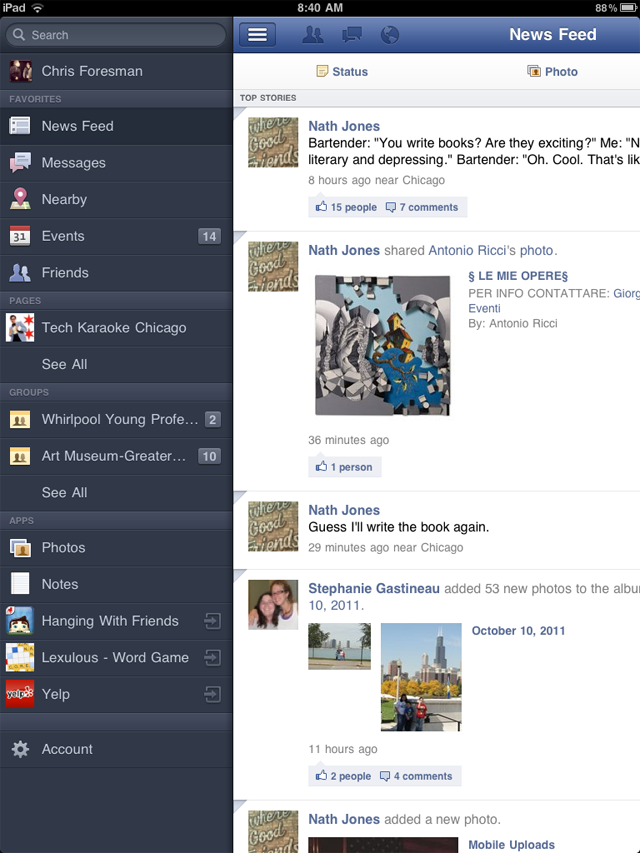The height and width of the screenshot is (853, 640).
Task: Click 2 people likes on Stephanie's album
Action: 343,776
